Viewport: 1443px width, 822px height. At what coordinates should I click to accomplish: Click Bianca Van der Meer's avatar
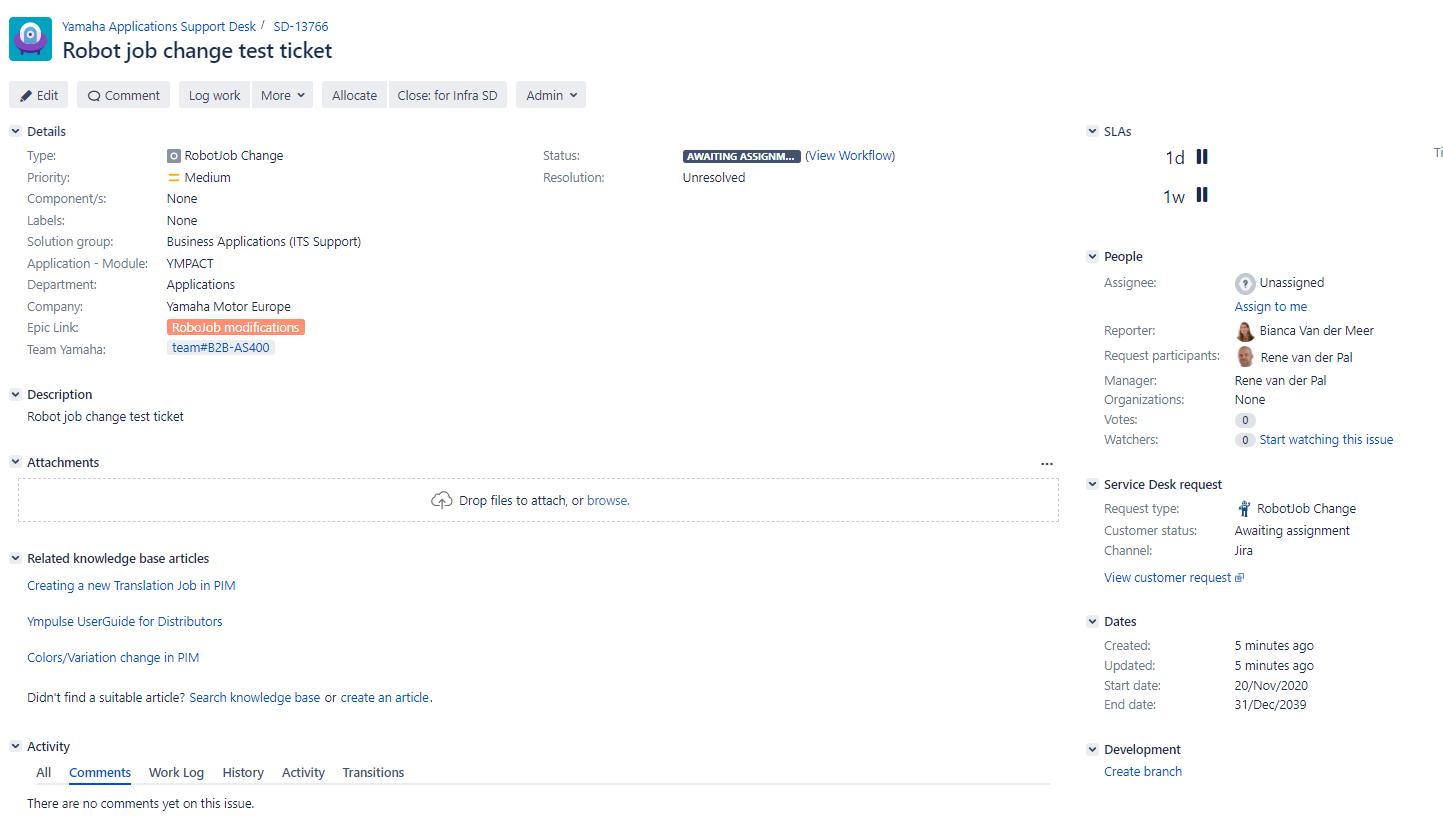(1245, 331)
